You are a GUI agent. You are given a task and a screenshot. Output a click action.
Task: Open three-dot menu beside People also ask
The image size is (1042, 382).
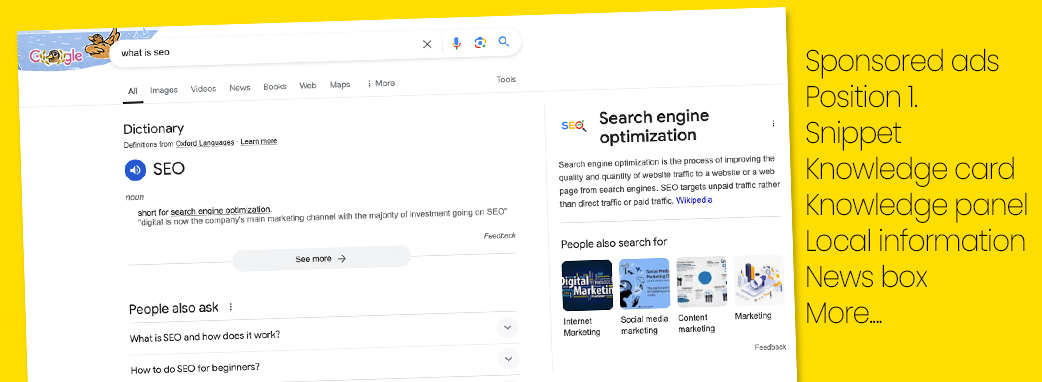231,307
